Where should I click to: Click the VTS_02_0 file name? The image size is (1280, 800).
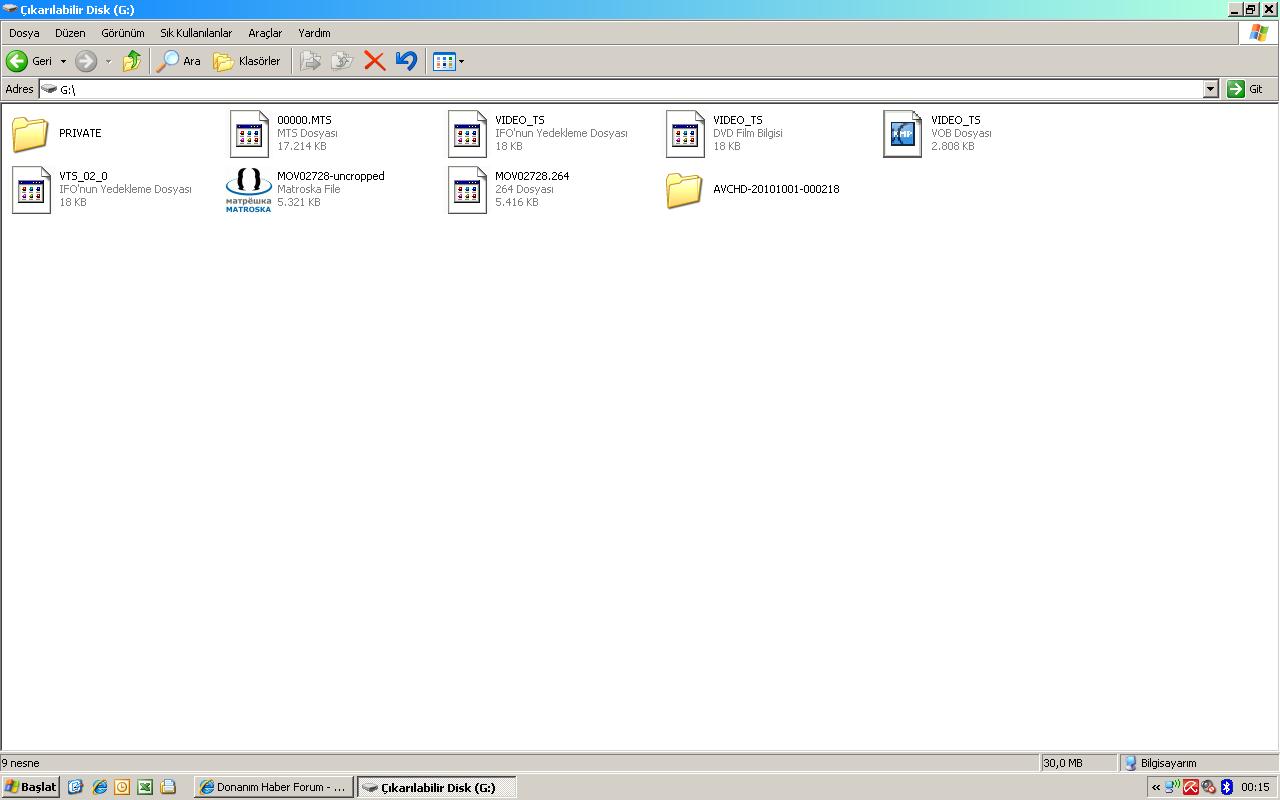[x=83, y=176]
